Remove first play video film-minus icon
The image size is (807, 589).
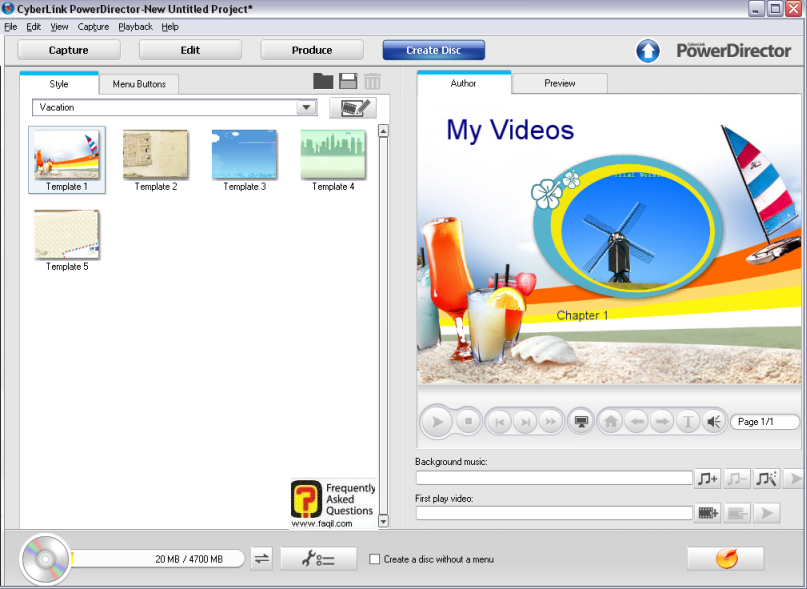(737, 513)
